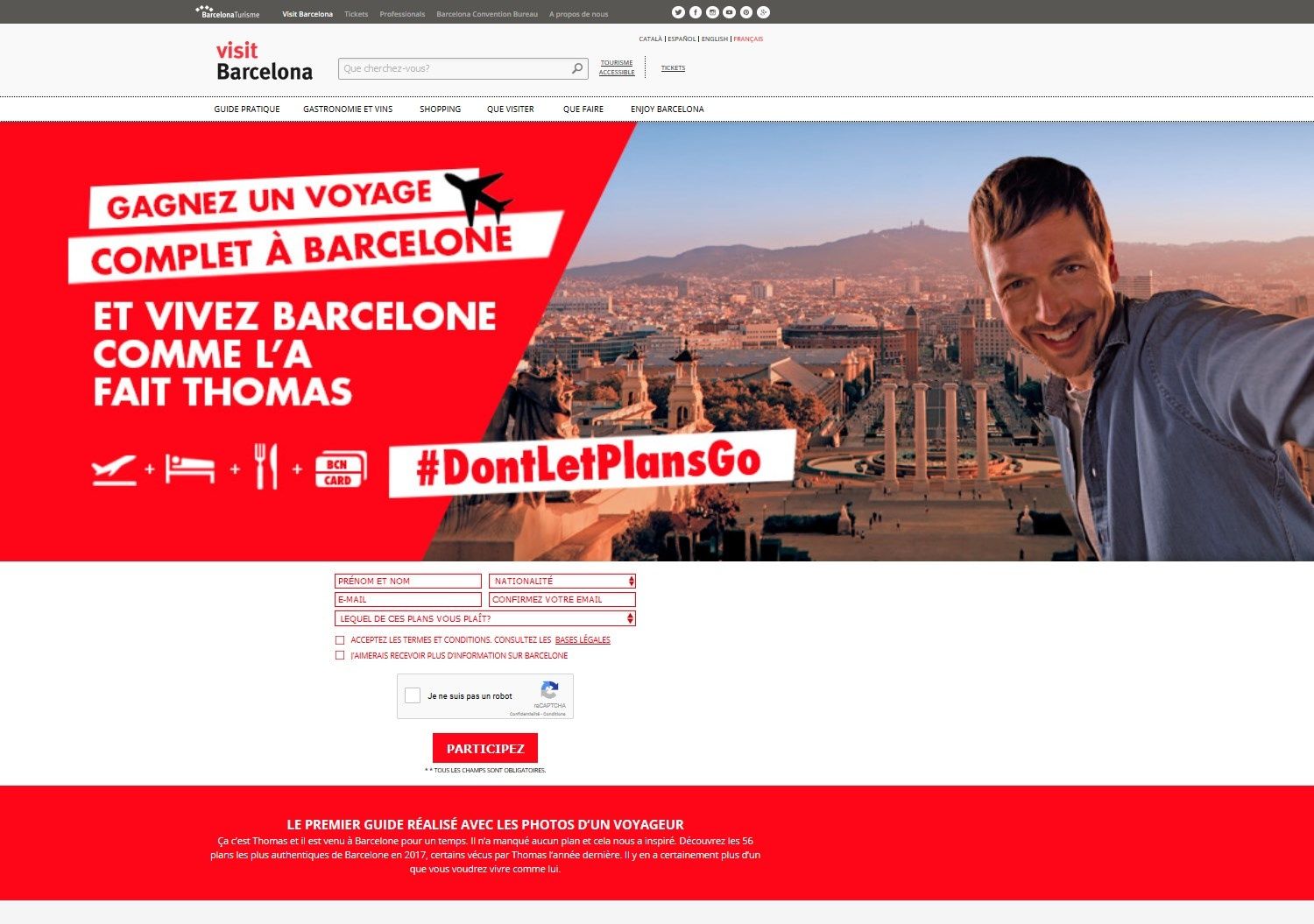Open the YouTube social icon
Screen dimensions: 1314x924
(729, 12)
